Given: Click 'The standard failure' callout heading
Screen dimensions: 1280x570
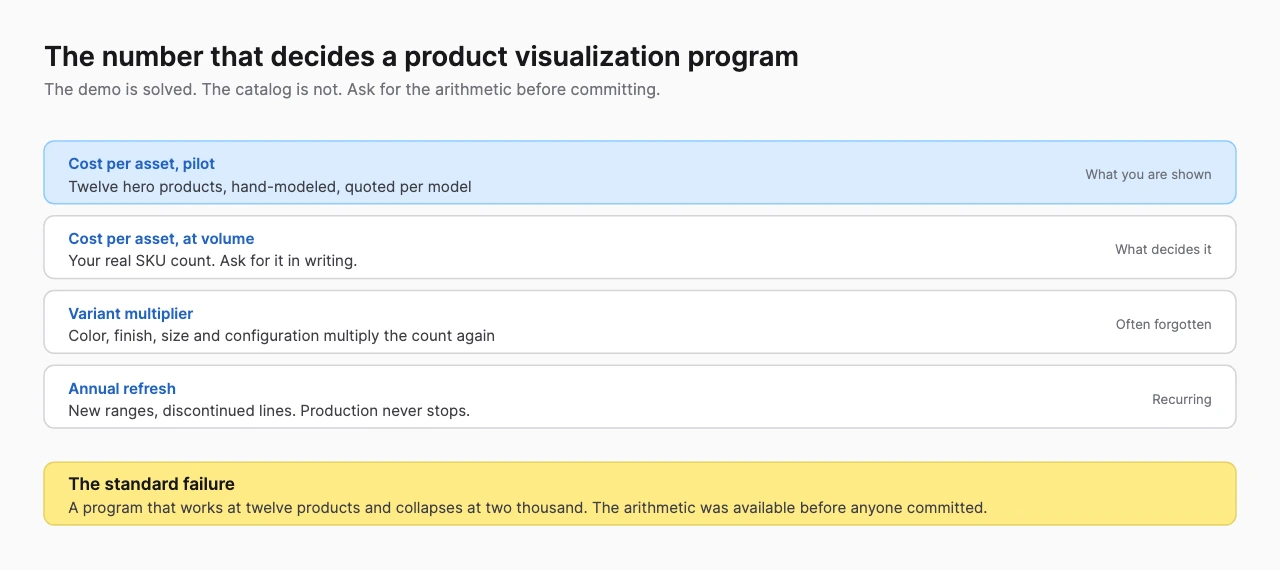Looking at the screenshot, I should click(x=151, y=484).
